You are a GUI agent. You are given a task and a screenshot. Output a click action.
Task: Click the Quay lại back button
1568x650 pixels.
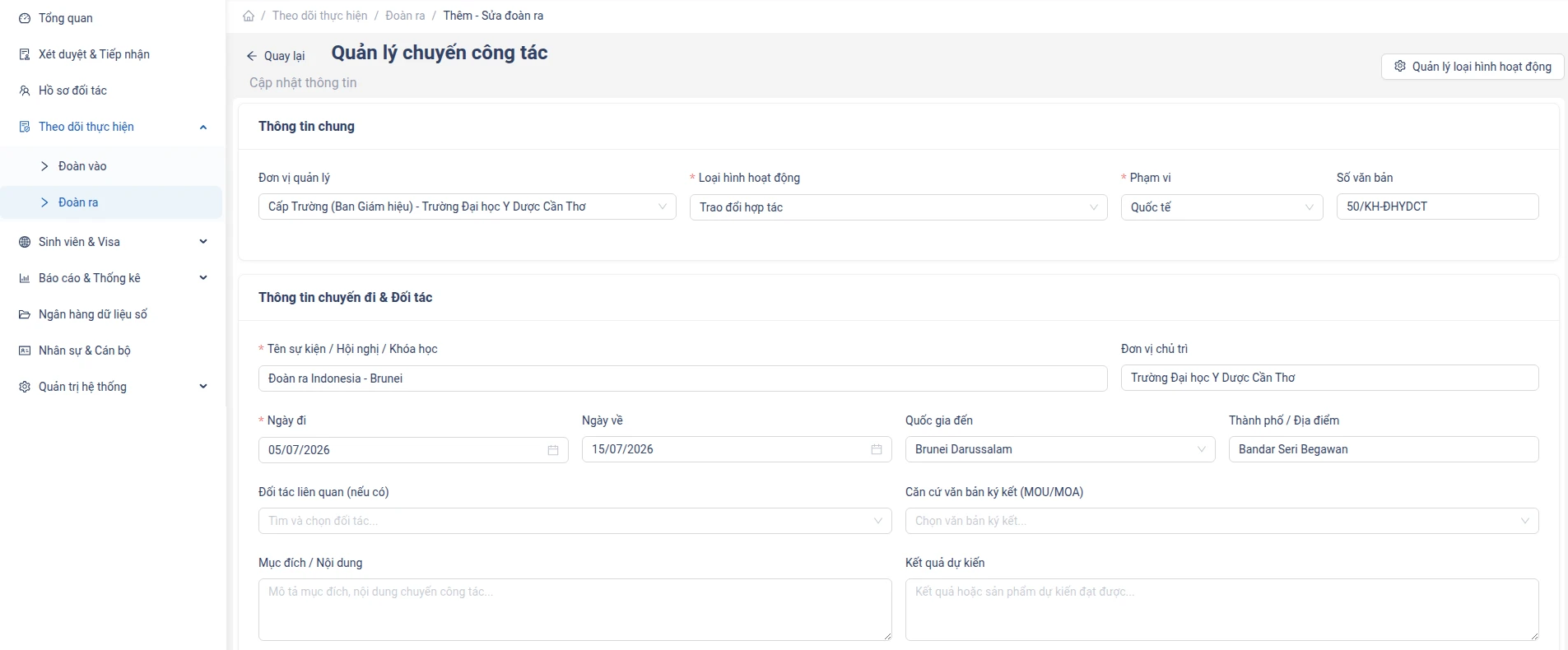[x=276, y=56]
